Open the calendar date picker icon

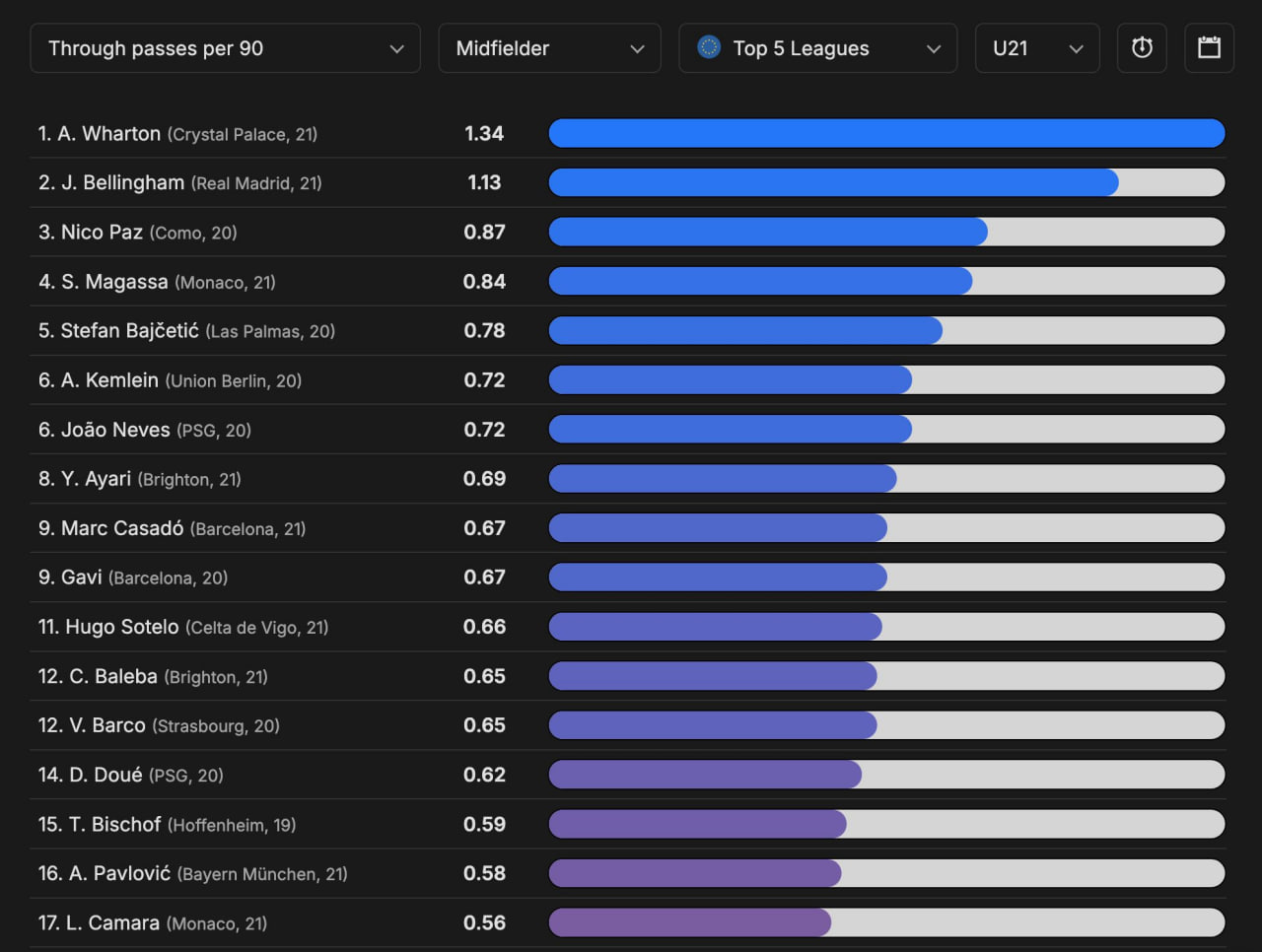(x=1209, y=48)
